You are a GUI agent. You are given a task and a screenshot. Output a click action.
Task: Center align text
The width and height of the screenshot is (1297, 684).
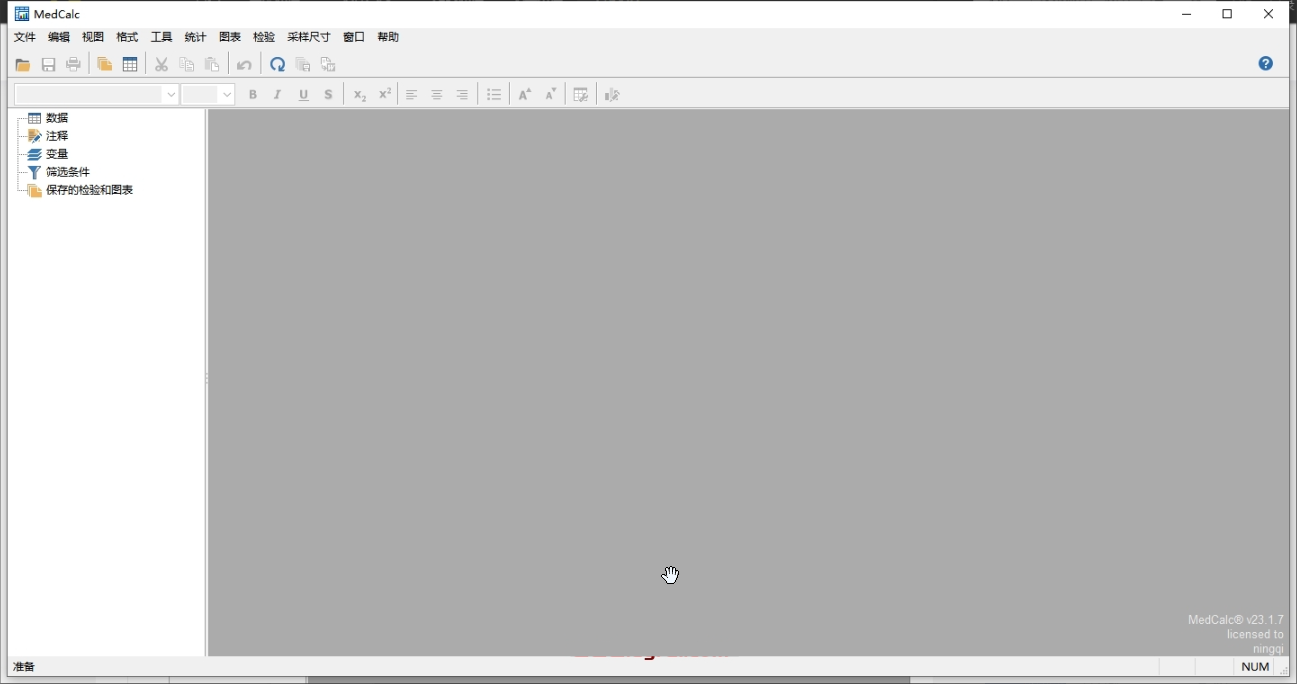(437, 95)
